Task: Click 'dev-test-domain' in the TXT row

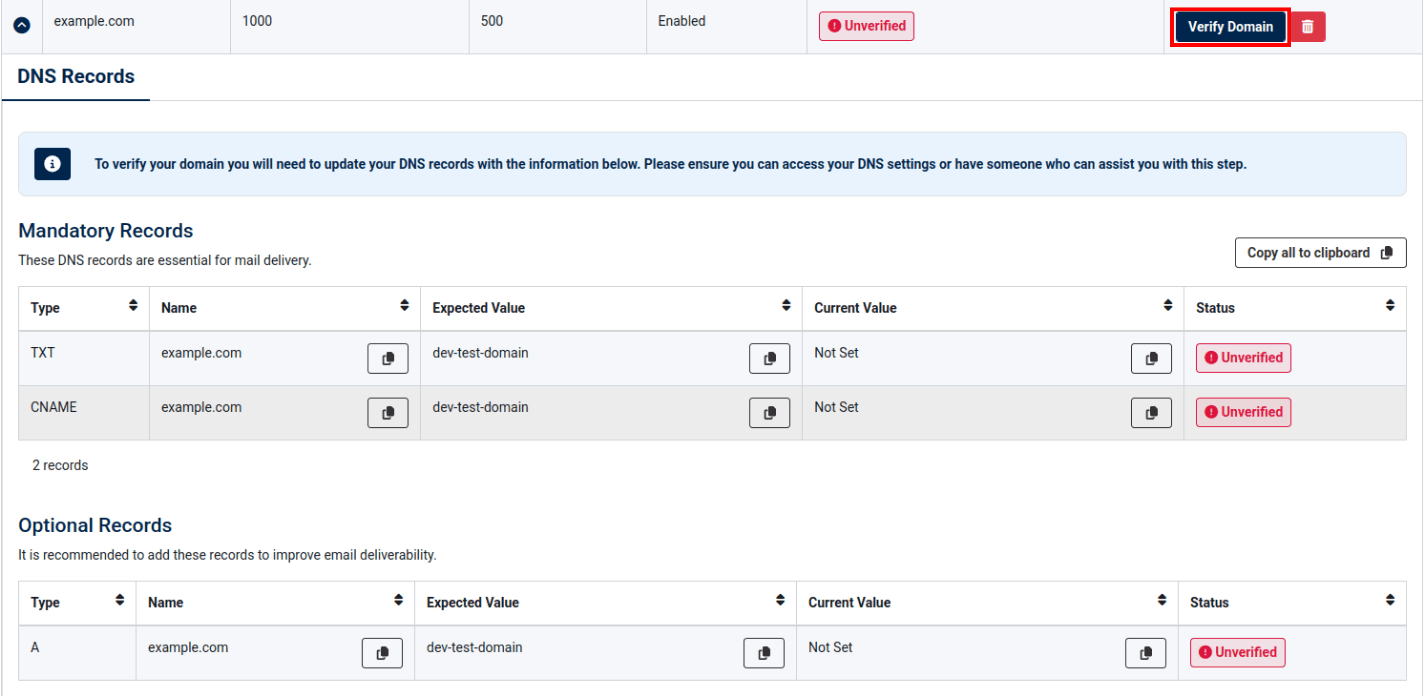Action: (480, 353)
